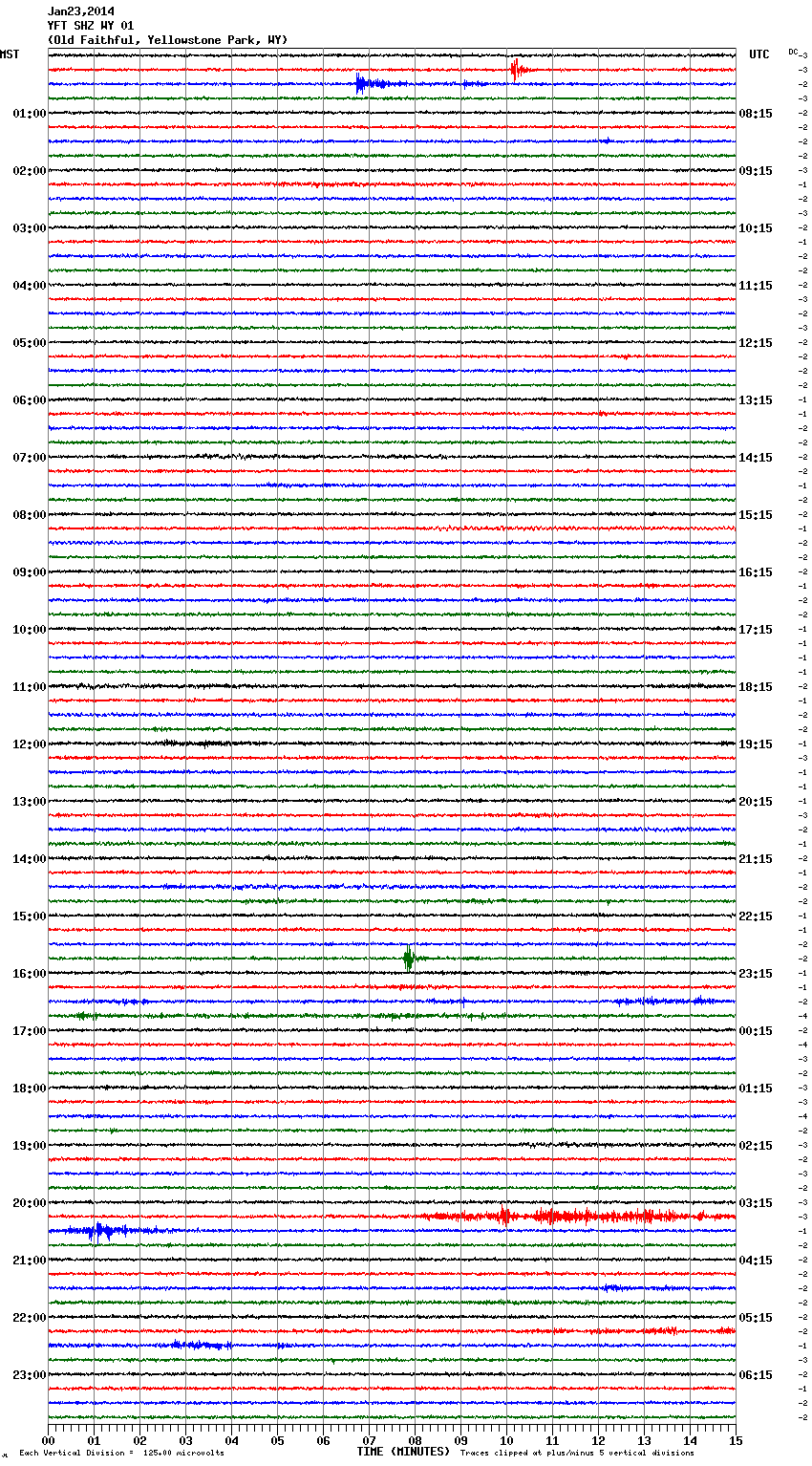The height and width of the screenshot is (1466, 812).
Task: Click minute tick label '08' on time axis
Action: [415, 1440]
